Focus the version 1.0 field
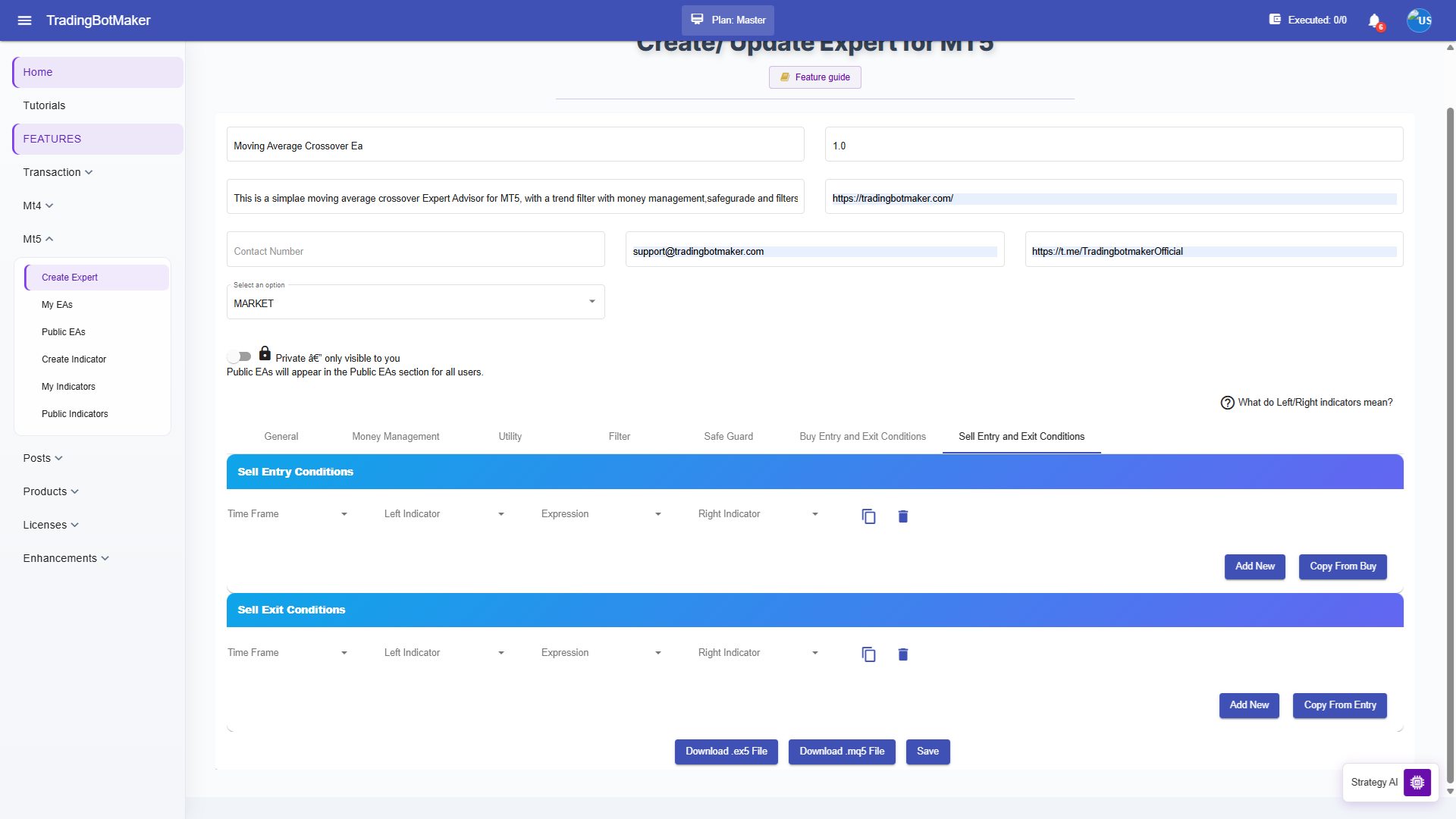The width and height of the screenshot is (1456, 819). click(x=1114, y=144)
